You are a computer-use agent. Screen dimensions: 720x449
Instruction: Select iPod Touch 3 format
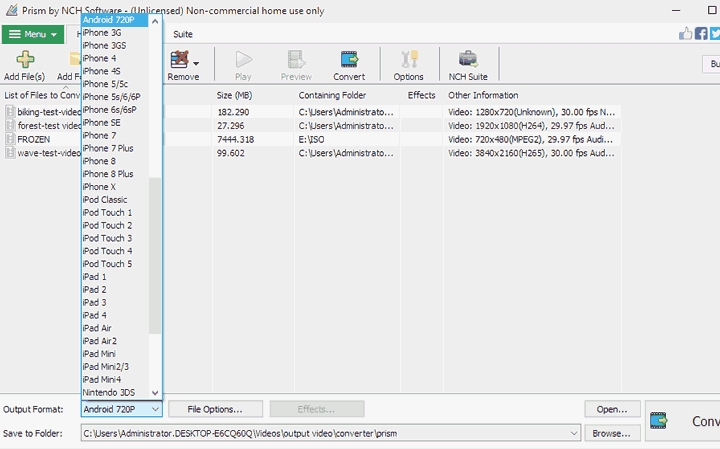pyautogui.click(x=115, y=238)
